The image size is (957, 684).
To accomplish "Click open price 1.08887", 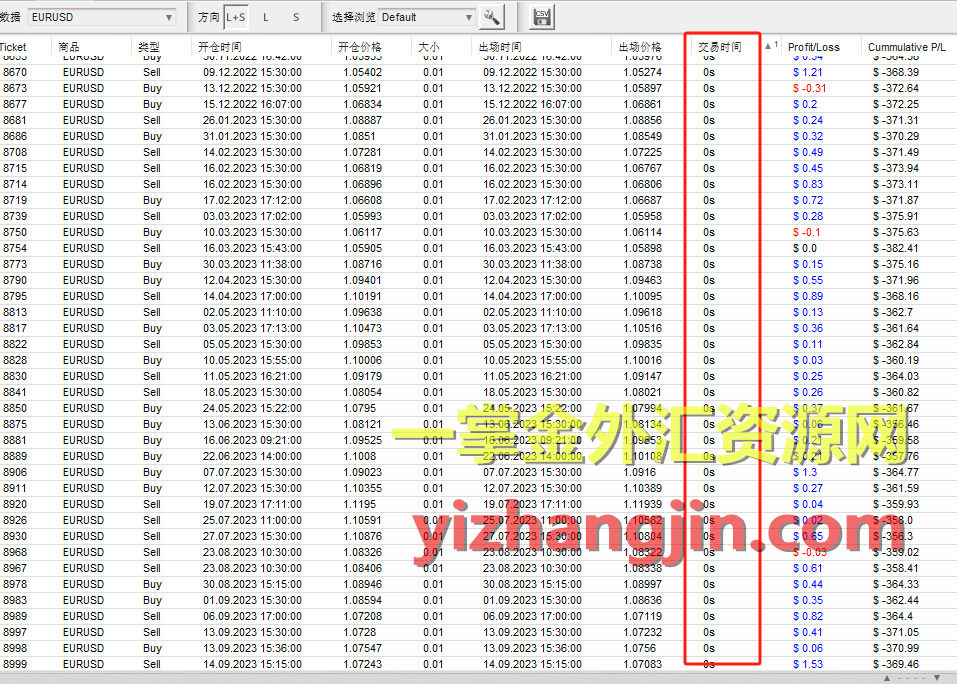I will point(362,120).
